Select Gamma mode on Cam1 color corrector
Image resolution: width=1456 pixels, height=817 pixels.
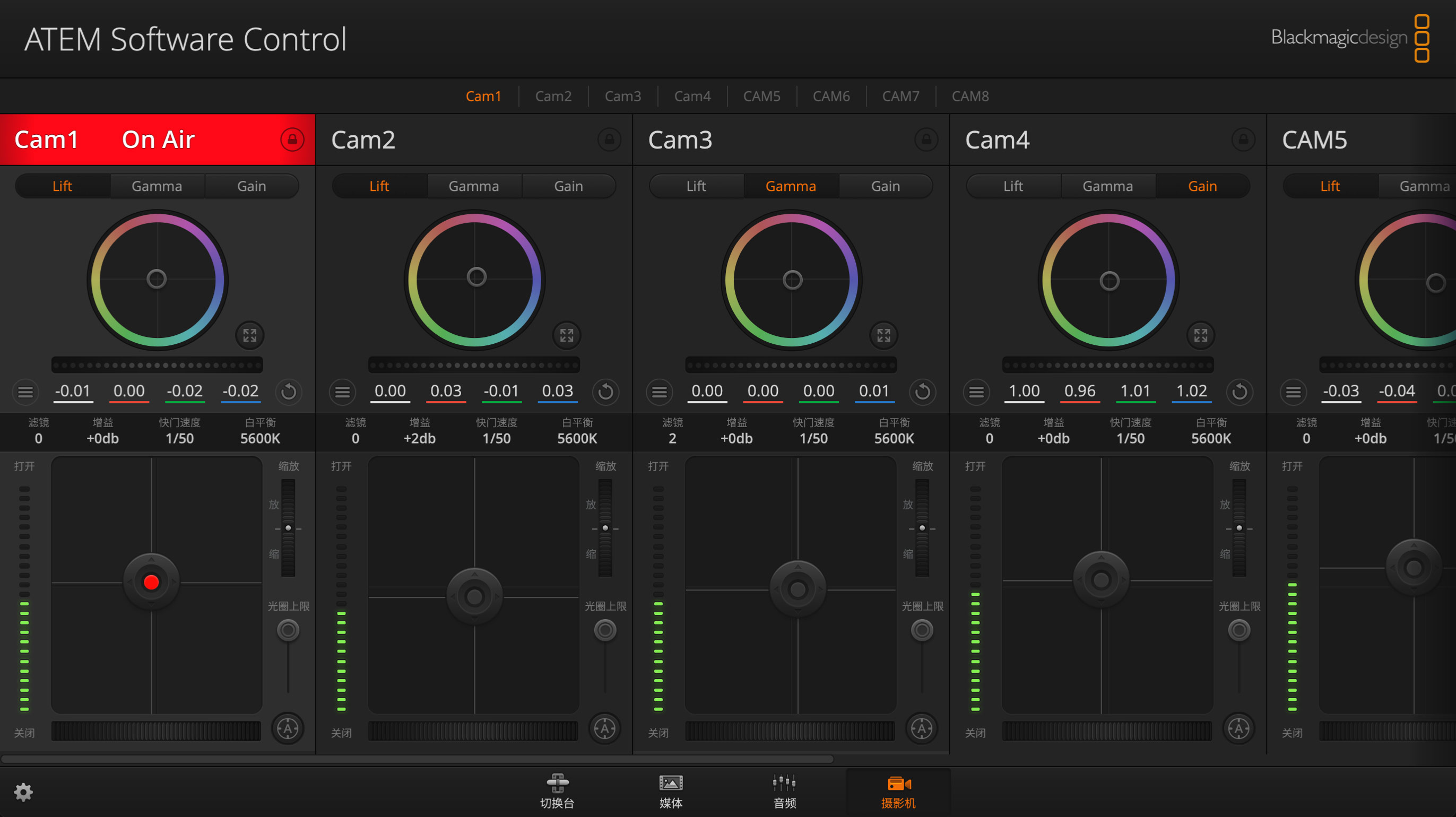[x=157, y=186]
